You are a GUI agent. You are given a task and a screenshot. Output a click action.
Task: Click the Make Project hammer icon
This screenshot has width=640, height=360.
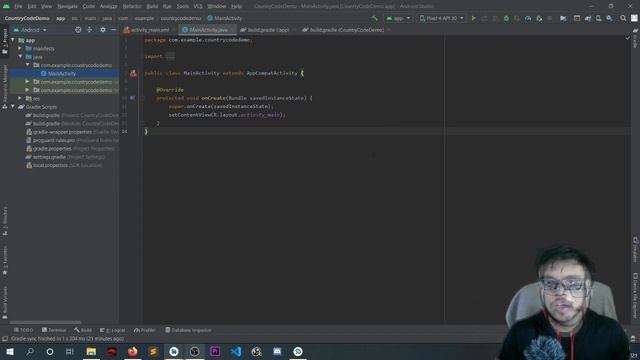pyautogui.click(x=374, y=18)
